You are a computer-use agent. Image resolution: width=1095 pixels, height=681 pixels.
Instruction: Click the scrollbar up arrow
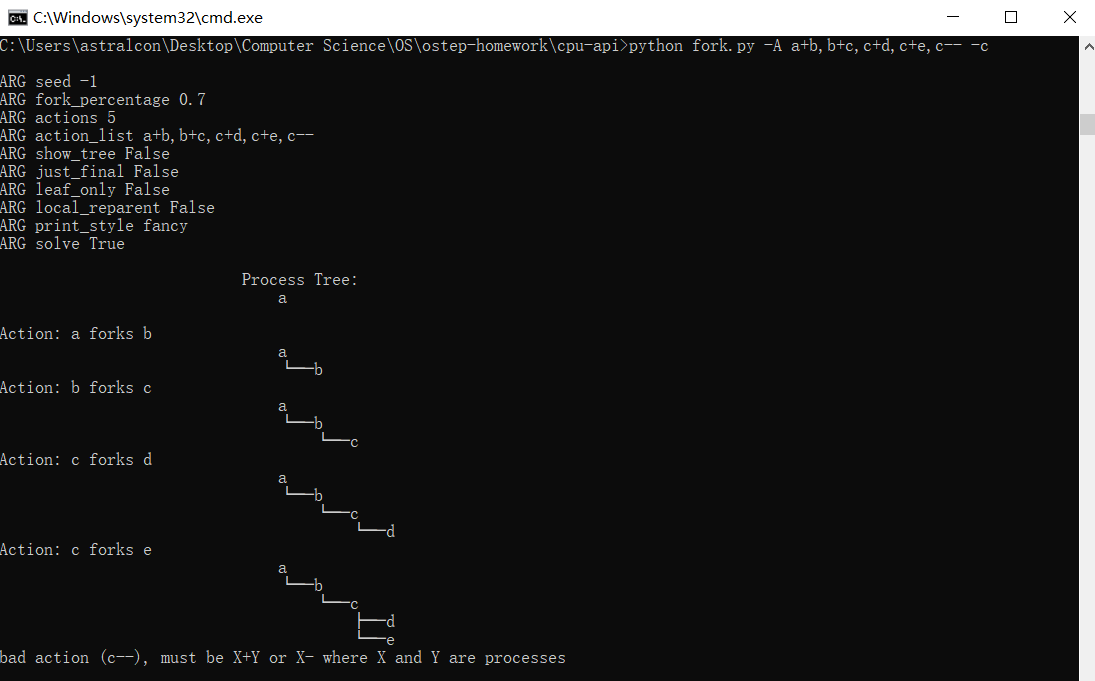pos(1088,46)
